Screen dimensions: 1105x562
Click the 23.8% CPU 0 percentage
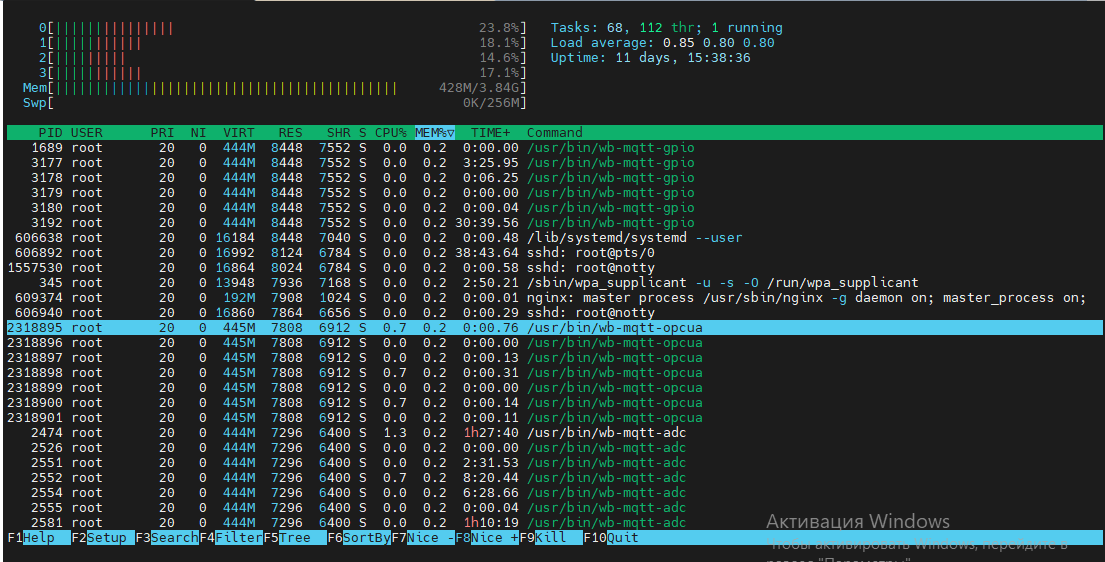499,28
